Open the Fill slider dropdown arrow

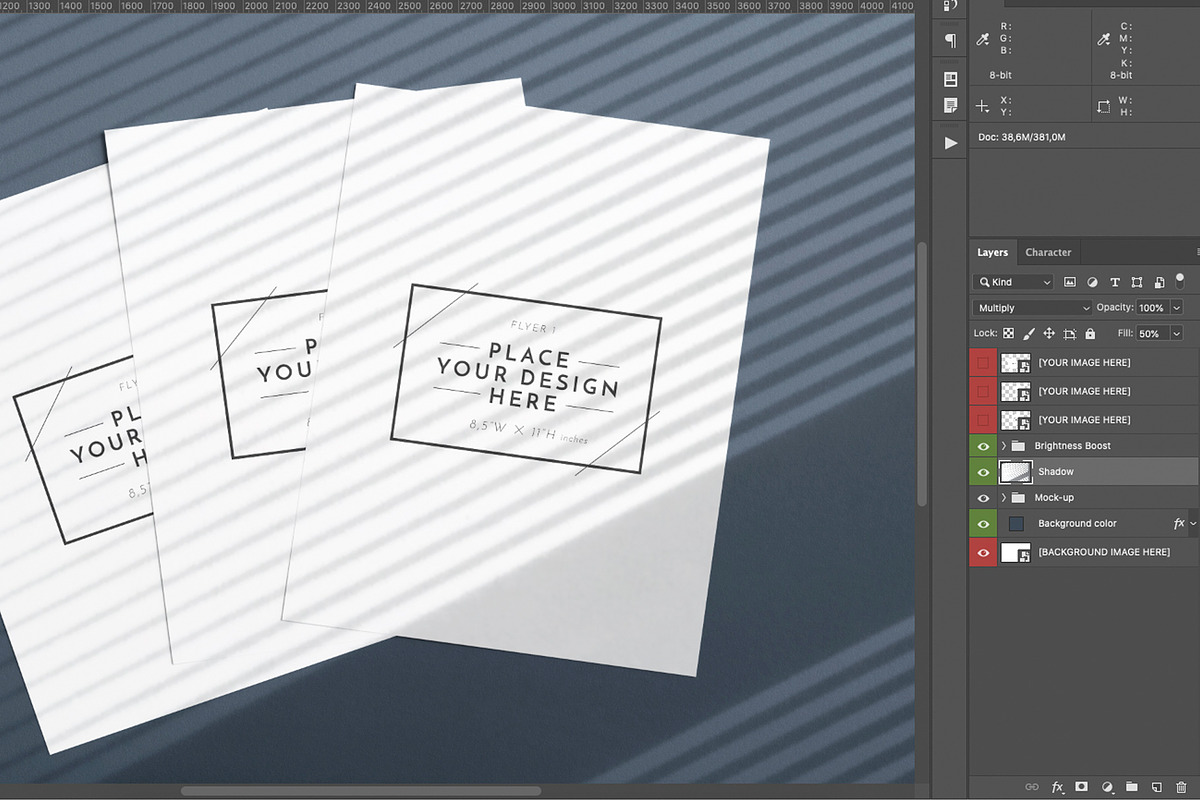1176,333
